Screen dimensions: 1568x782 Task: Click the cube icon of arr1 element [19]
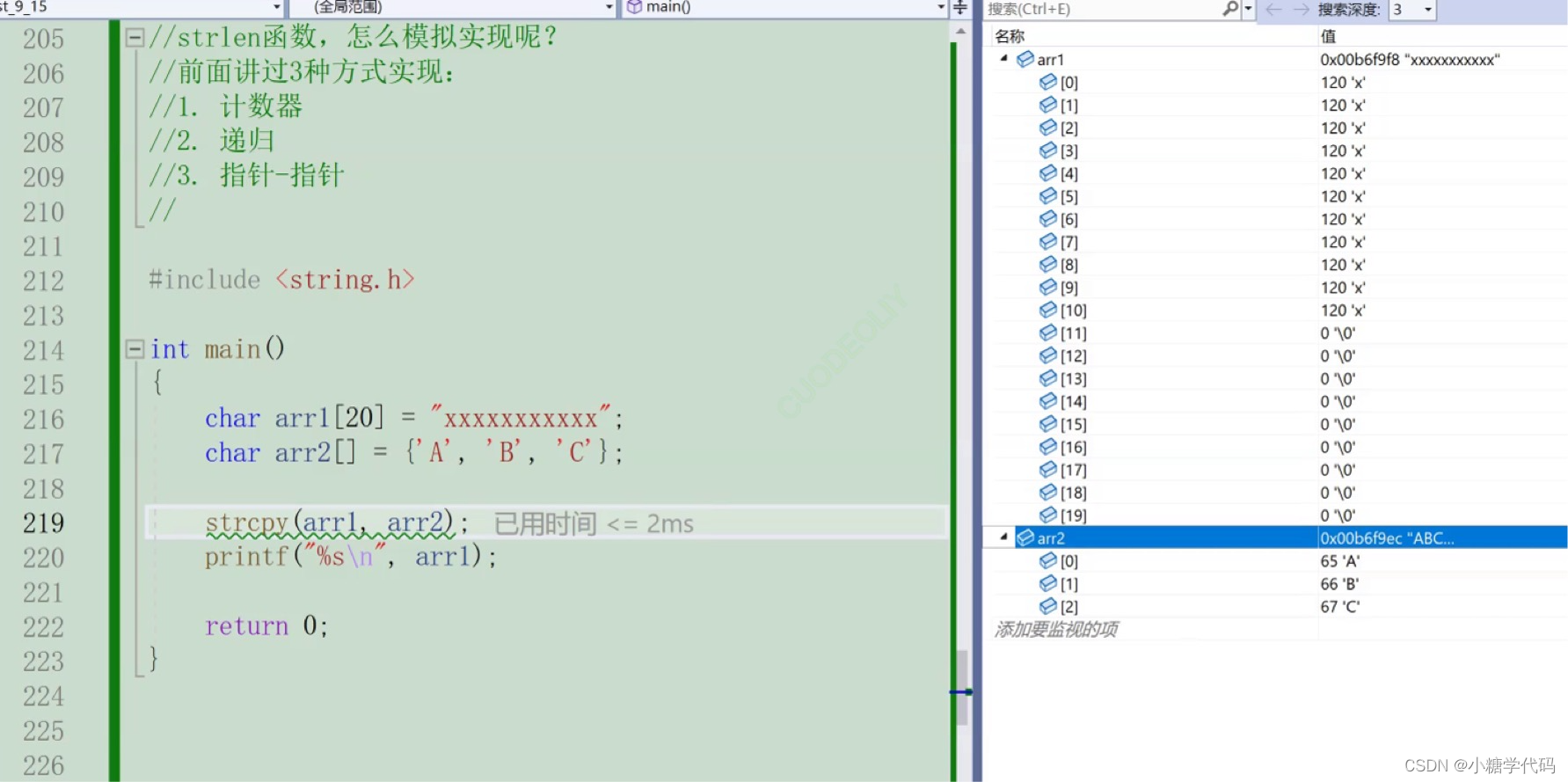pyautogui.click(x=1048, y=515)
